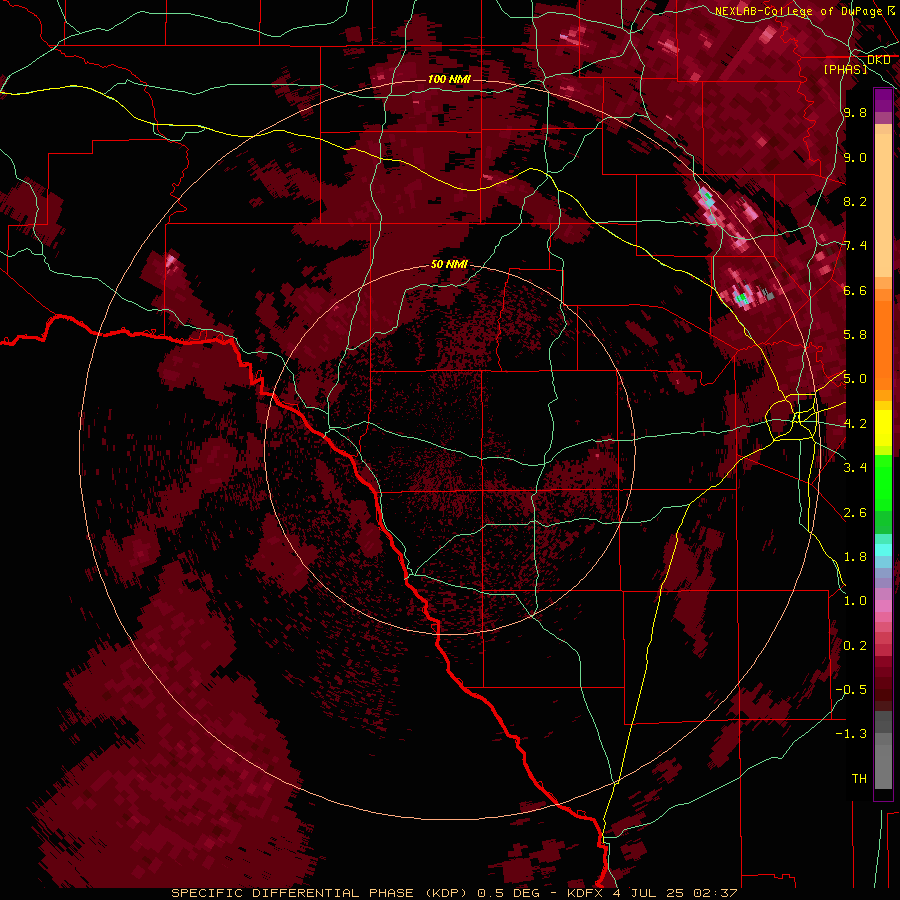Click the 4.2 scale value
Viewport: 900px width, 900px height.
[855, 423]
